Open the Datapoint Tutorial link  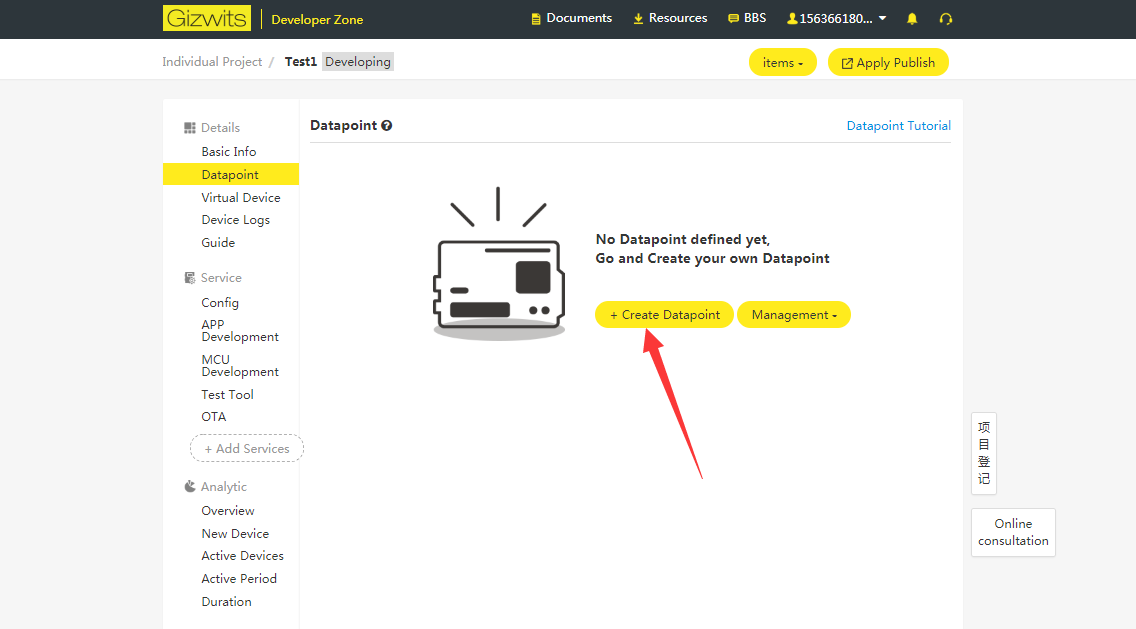pos(898,126)
